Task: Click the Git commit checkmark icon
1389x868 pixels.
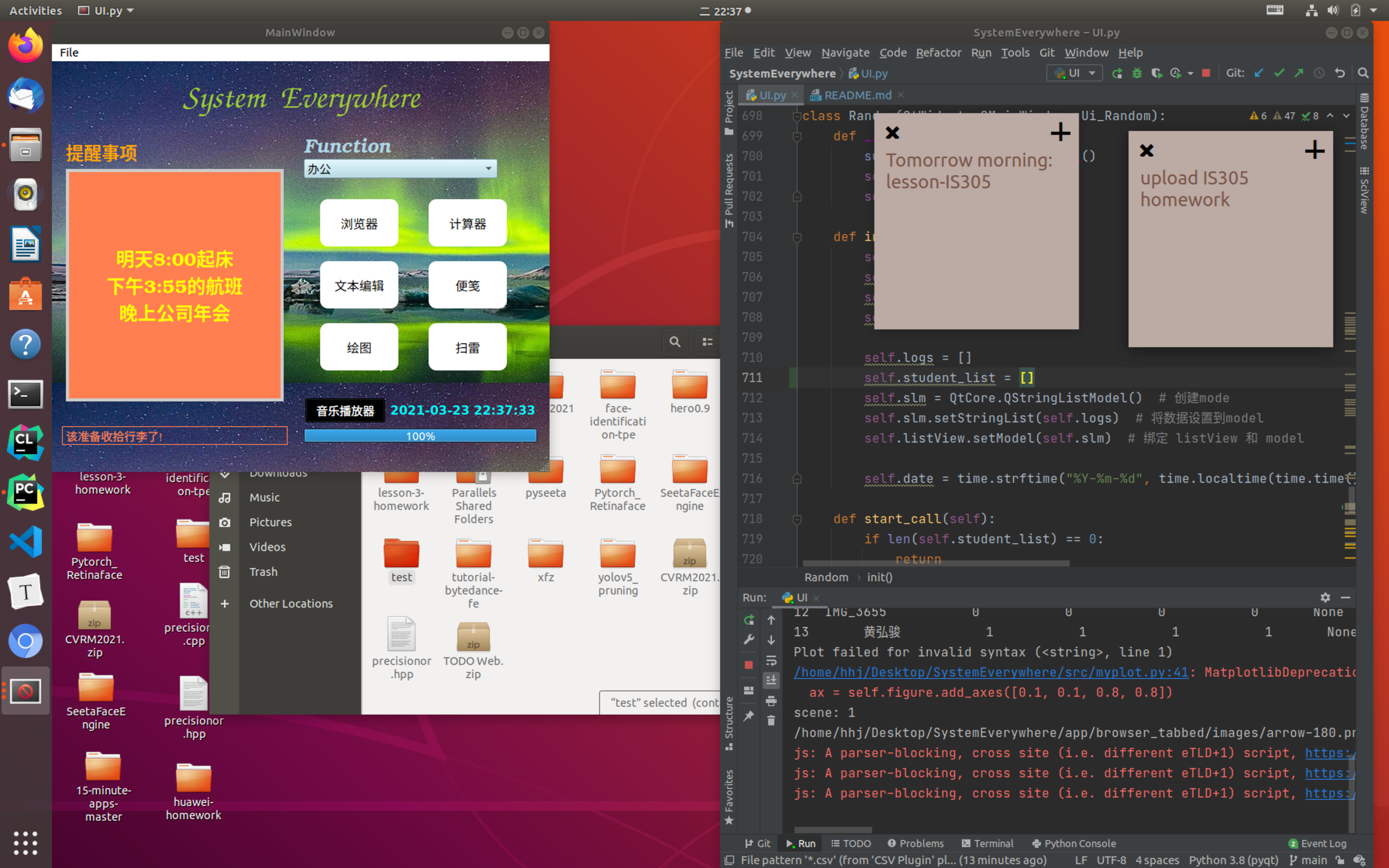Action: pos(1279,74)
